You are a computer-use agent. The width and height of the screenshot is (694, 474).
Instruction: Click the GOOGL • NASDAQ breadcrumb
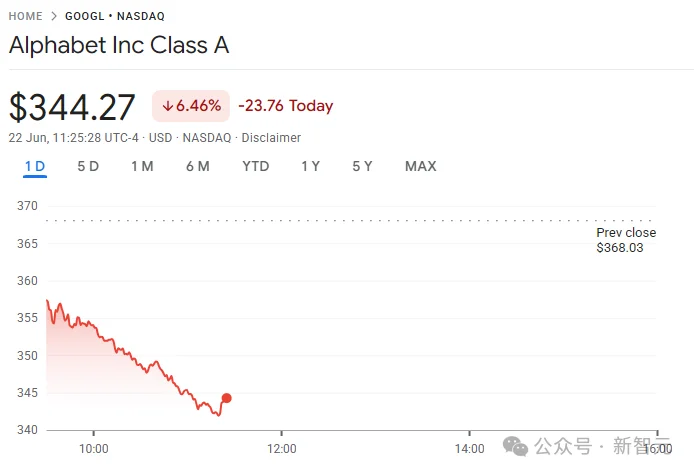coord(115,16)
